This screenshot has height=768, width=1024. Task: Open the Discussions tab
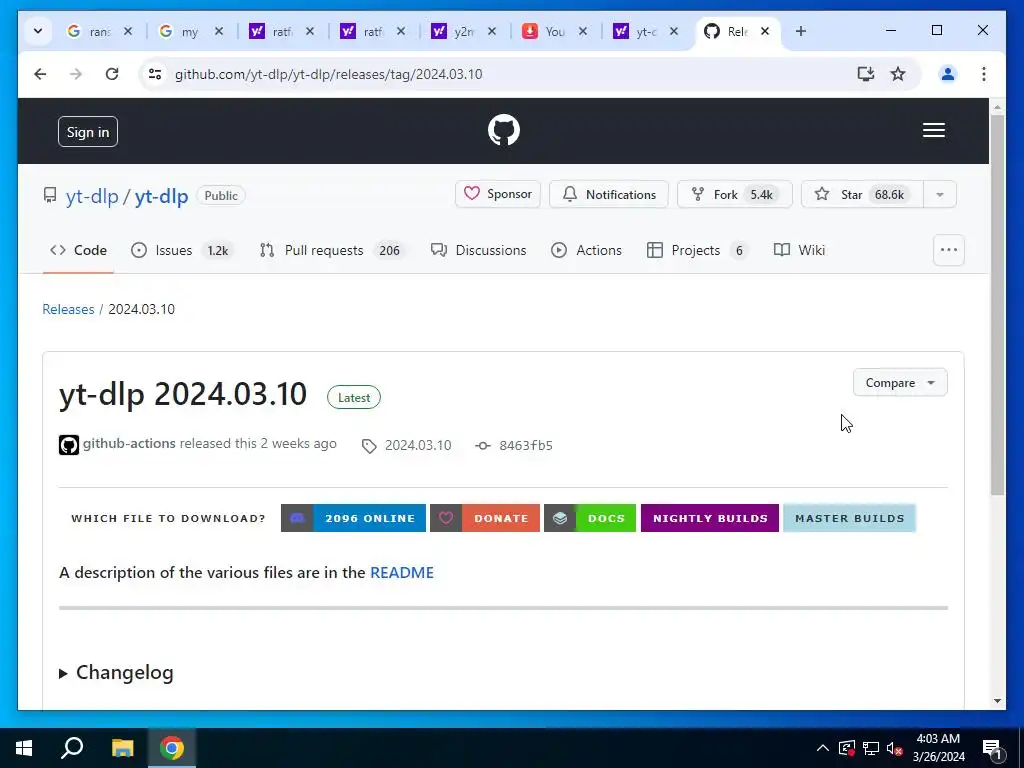tap(479, 250)
